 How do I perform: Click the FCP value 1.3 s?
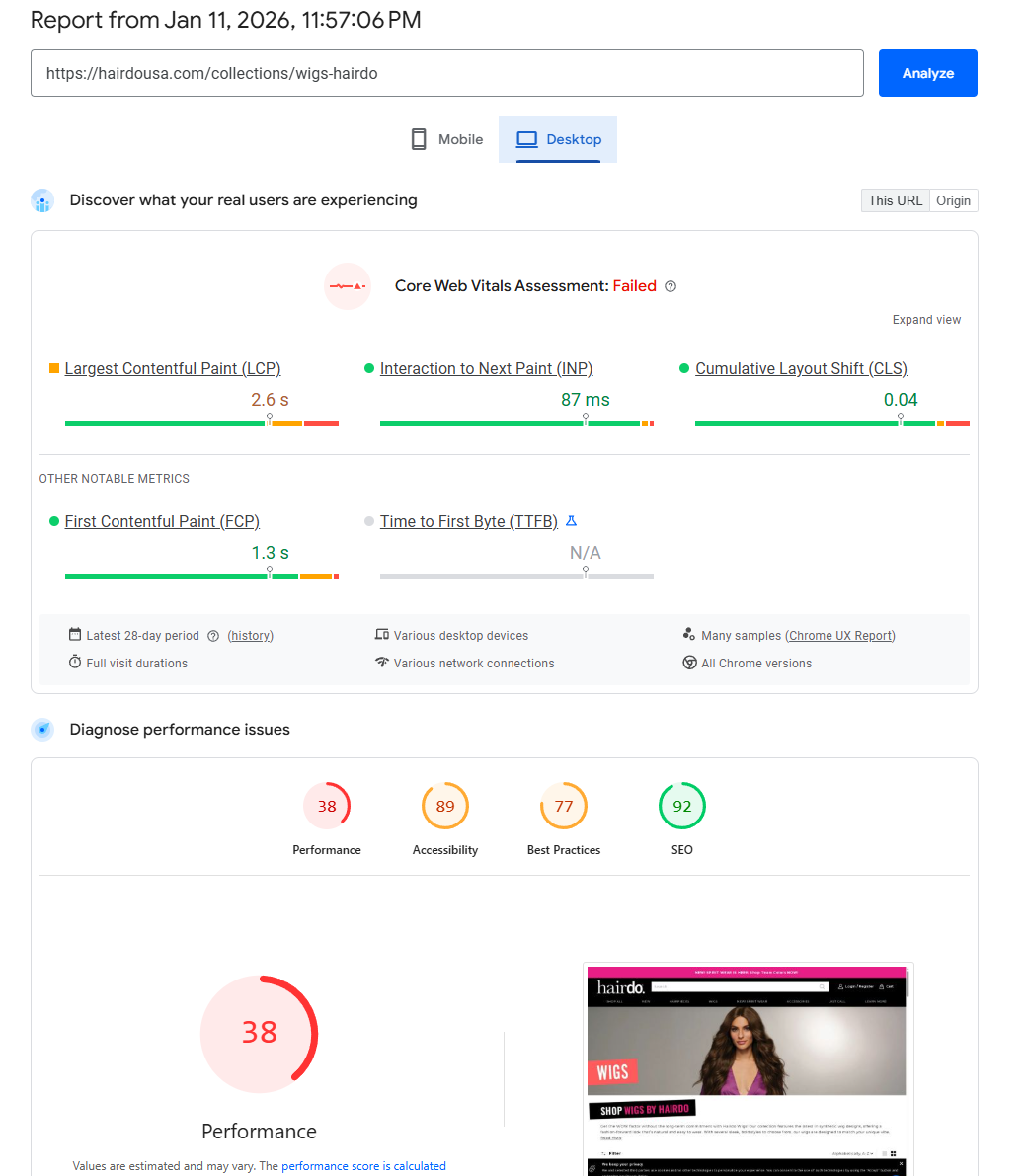point(270,553)
